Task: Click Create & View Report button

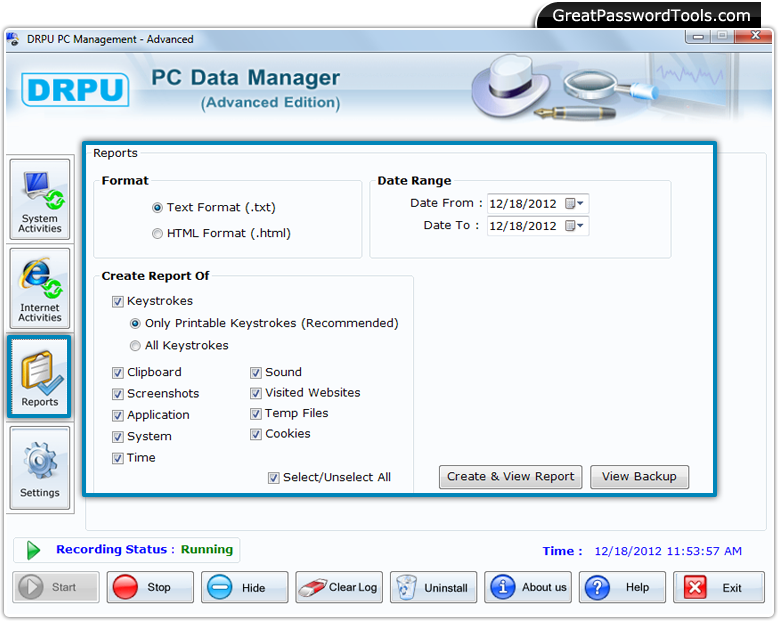Action: pos(511,477)
